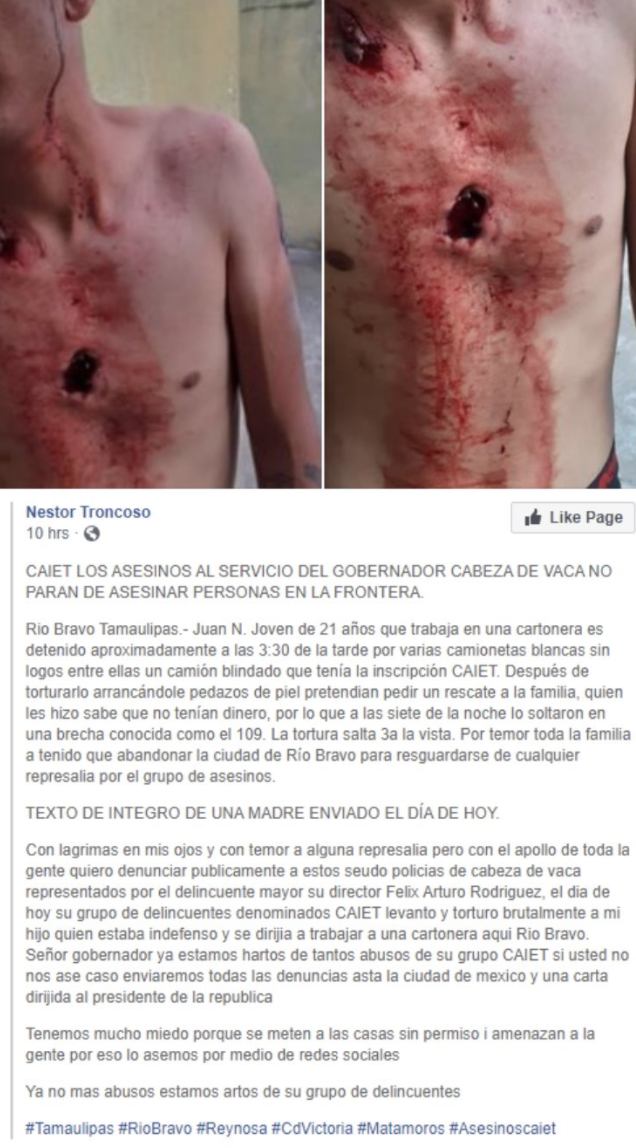Click the Like Page button
This screenshot has width=636, height=1148.
573,518
